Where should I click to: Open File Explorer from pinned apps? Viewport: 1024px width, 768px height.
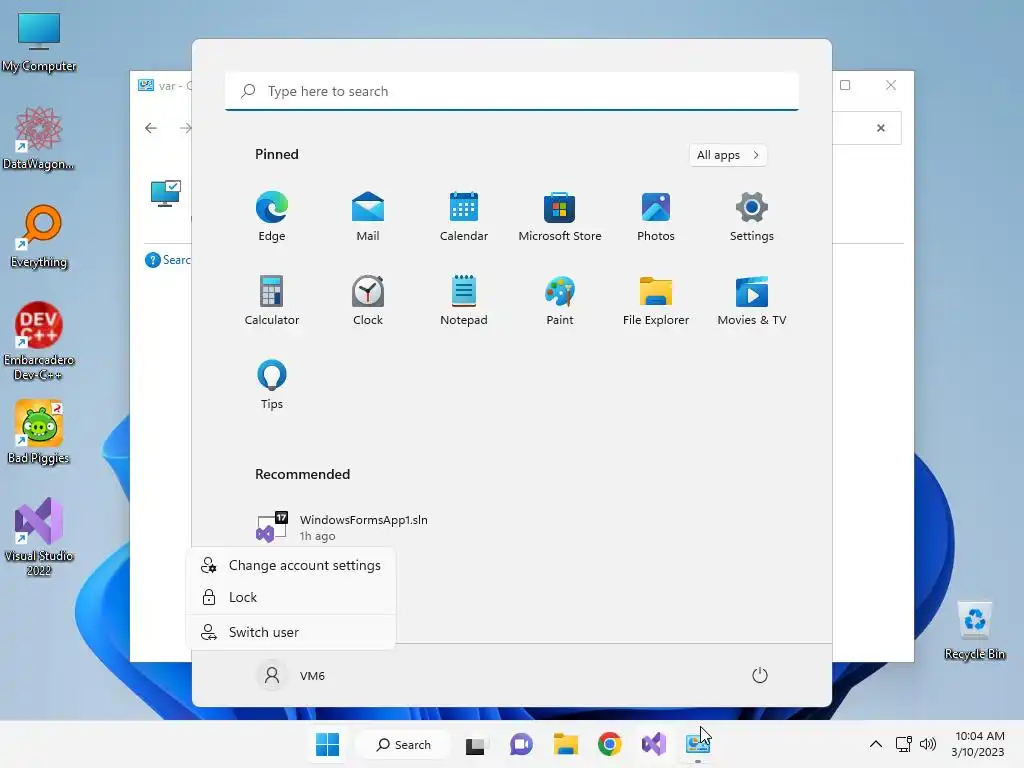point(656,300)
